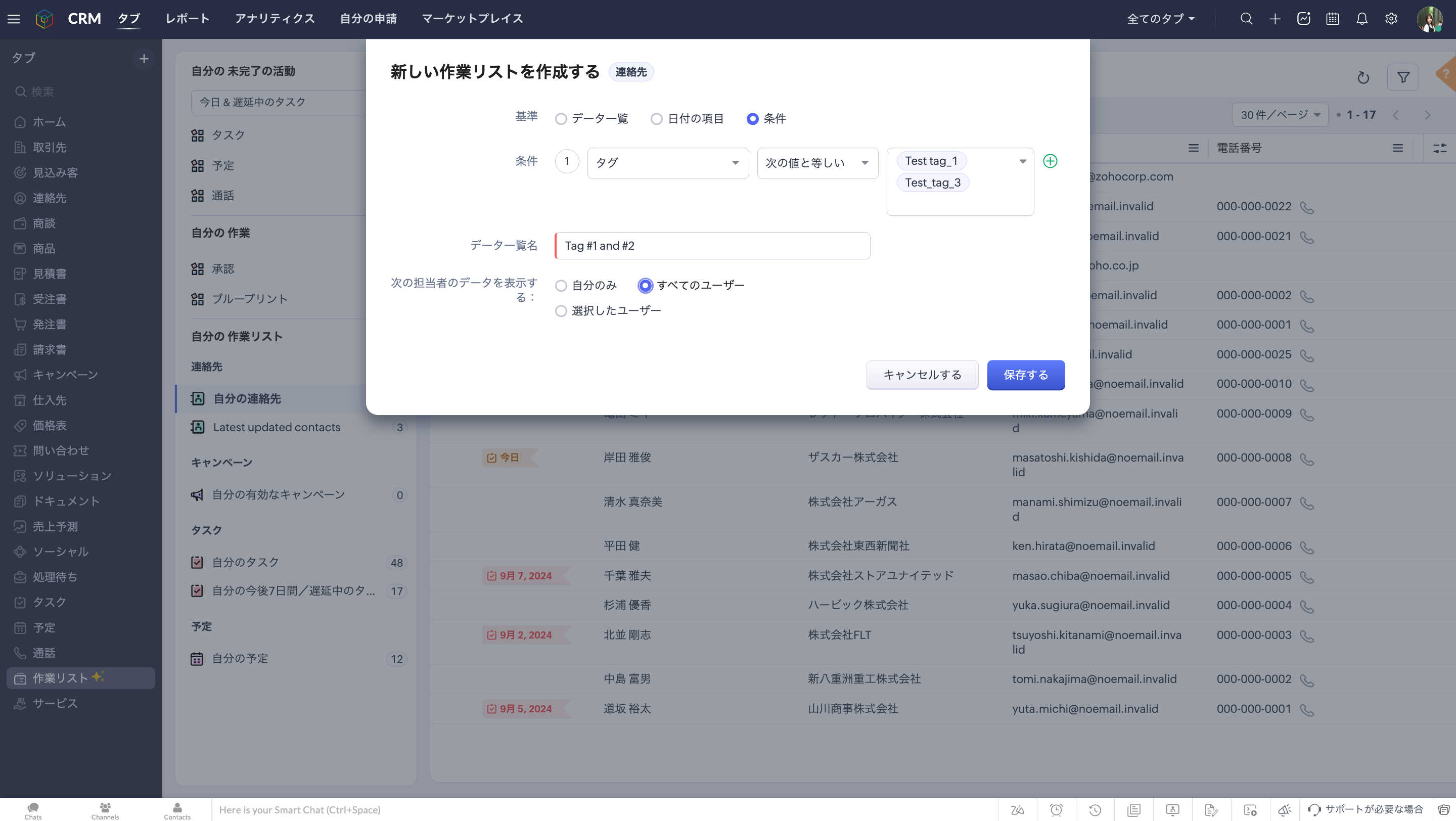Click the refresh icon above the list
Screen dimensions: 1456x821
[1363, 77]
